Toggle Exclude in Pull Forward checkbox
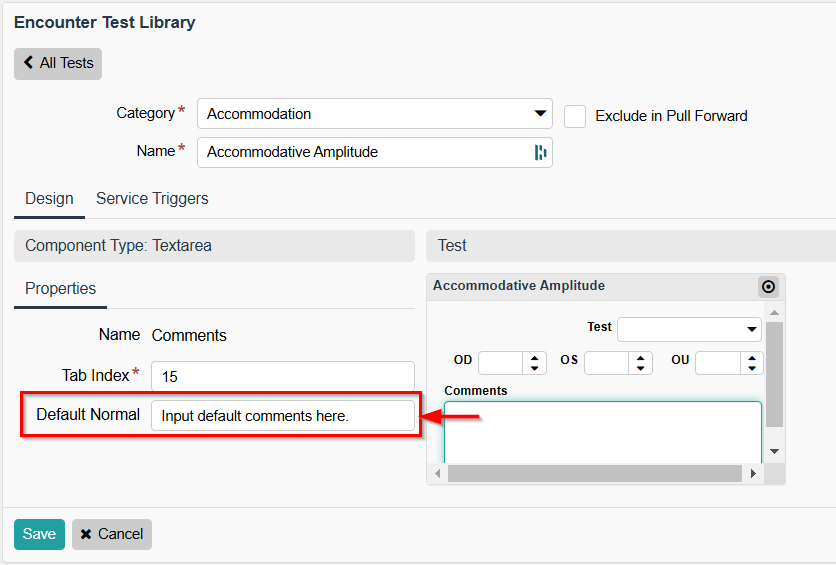The width and height of the screenshot is (836, 565). click(575, 116)
